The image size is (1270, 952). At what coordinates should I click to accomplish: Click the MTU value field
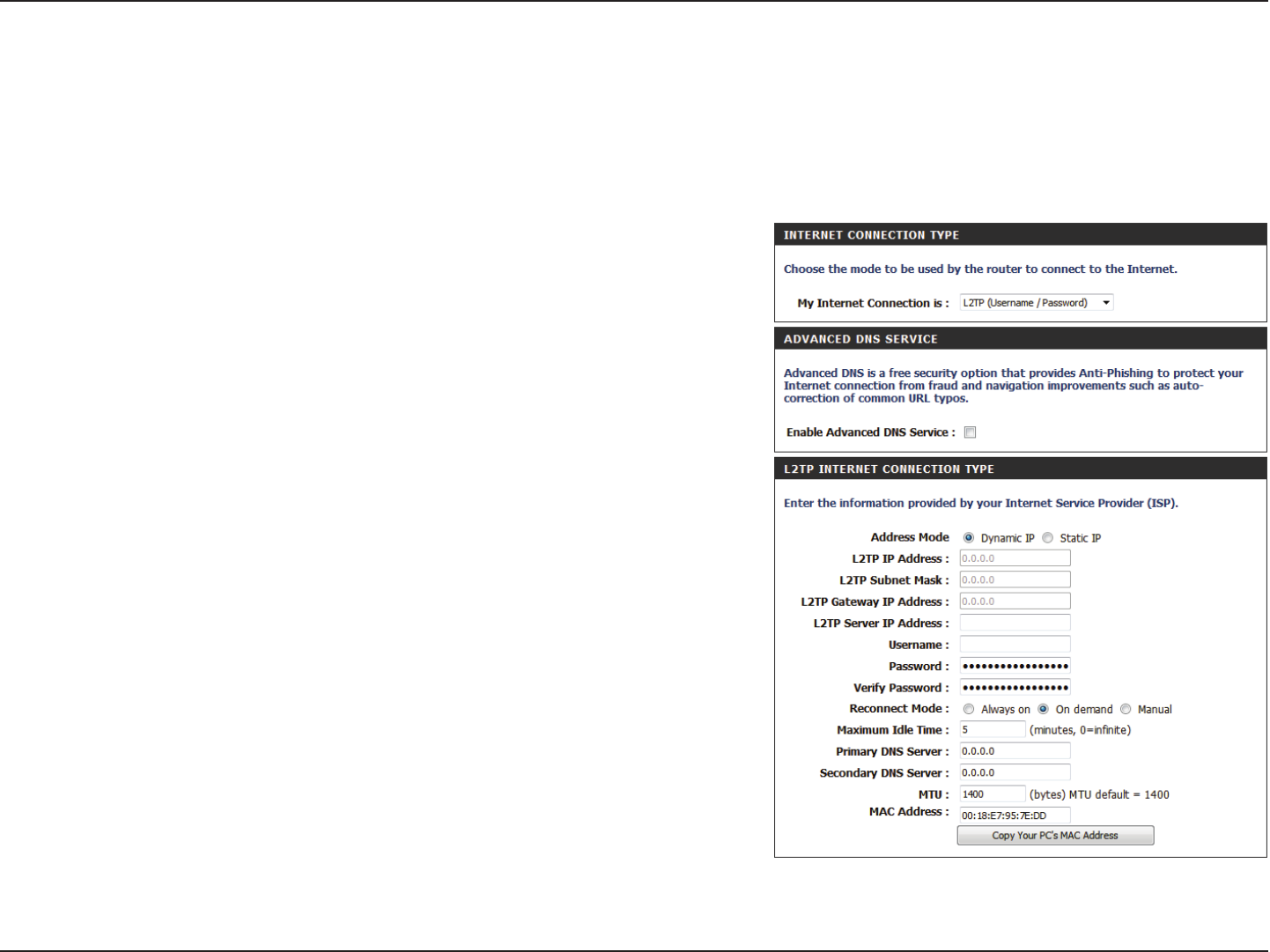[993, 794]
